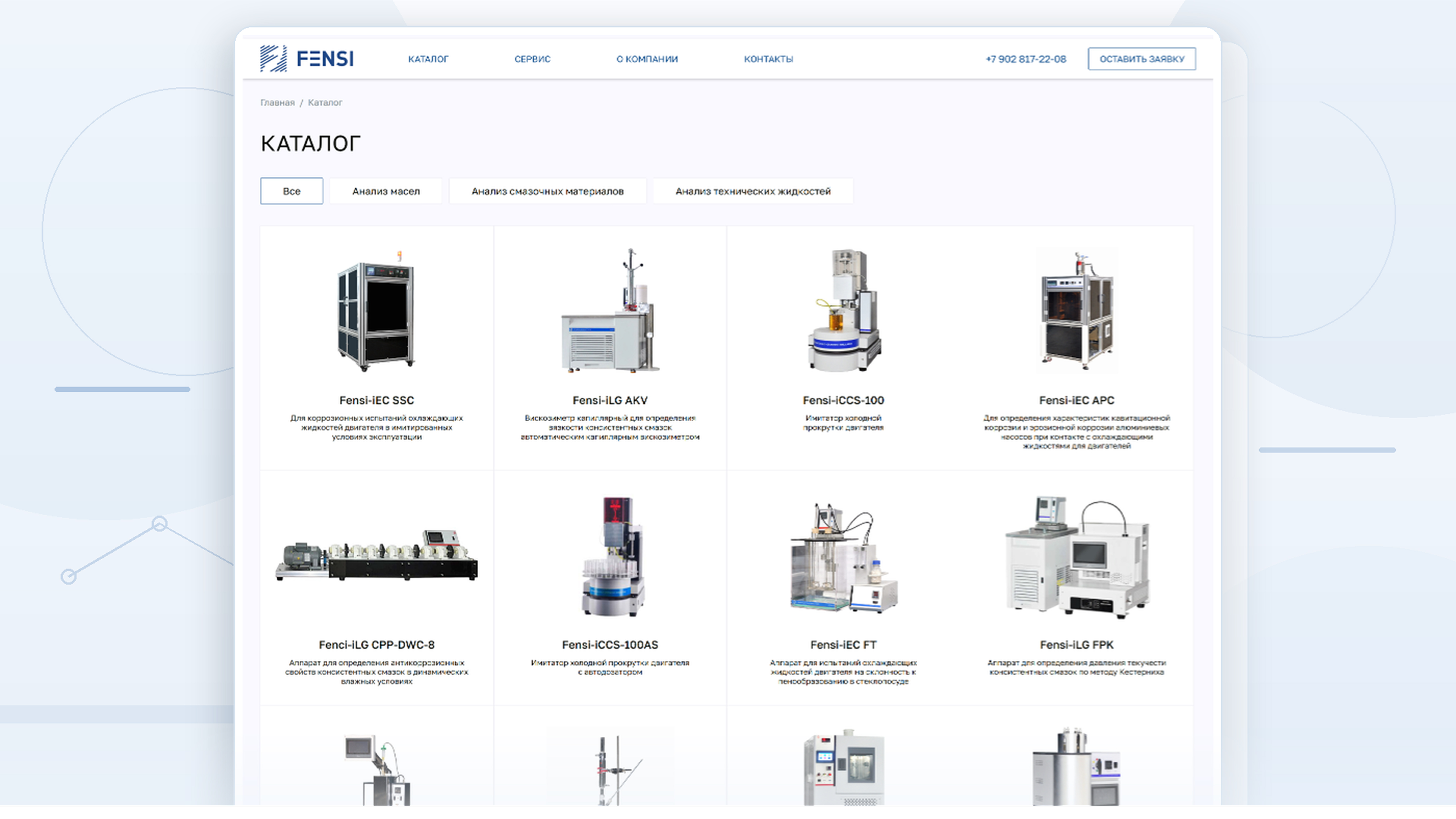Open the Сервис menu item
1456x819 pixels.
[532, 59]
